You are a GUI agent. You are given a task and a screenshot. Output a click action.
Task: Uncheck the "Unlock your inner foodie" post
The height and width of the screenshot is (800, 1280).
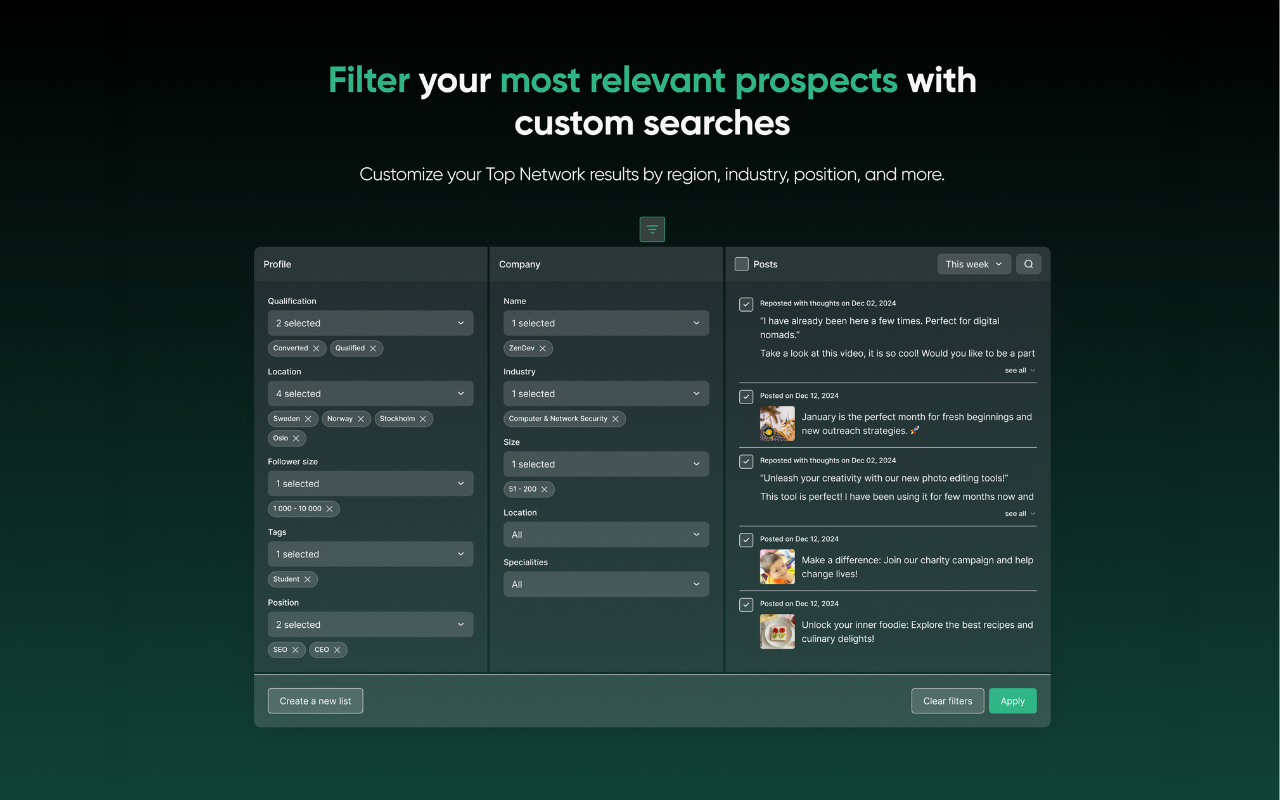(x=745, y=604)
